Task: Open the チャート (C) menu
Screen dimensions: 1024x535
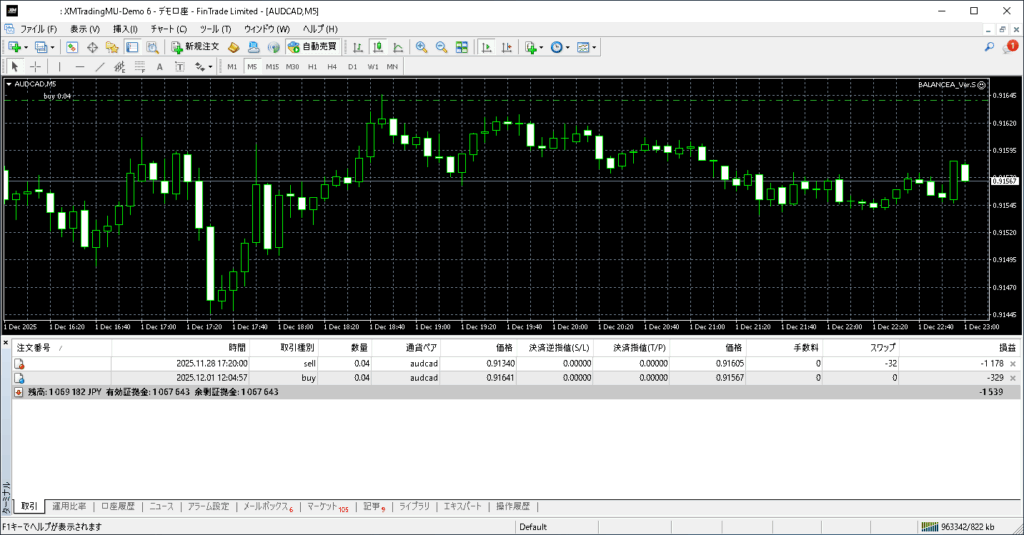Action: (x=168, y=29)
